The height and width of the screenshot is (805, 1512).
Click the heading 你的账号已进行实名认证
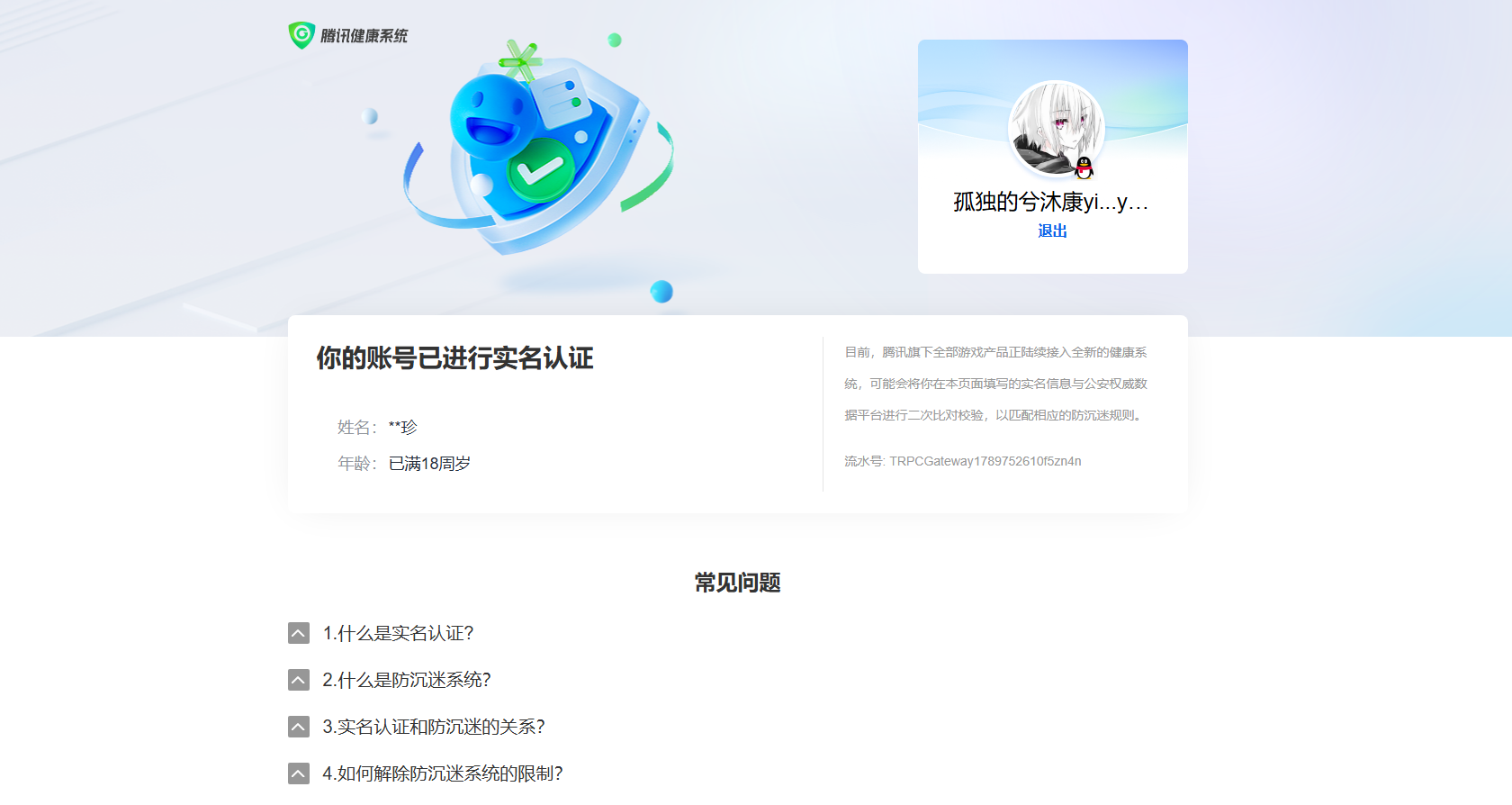click(x=454, y=358)
